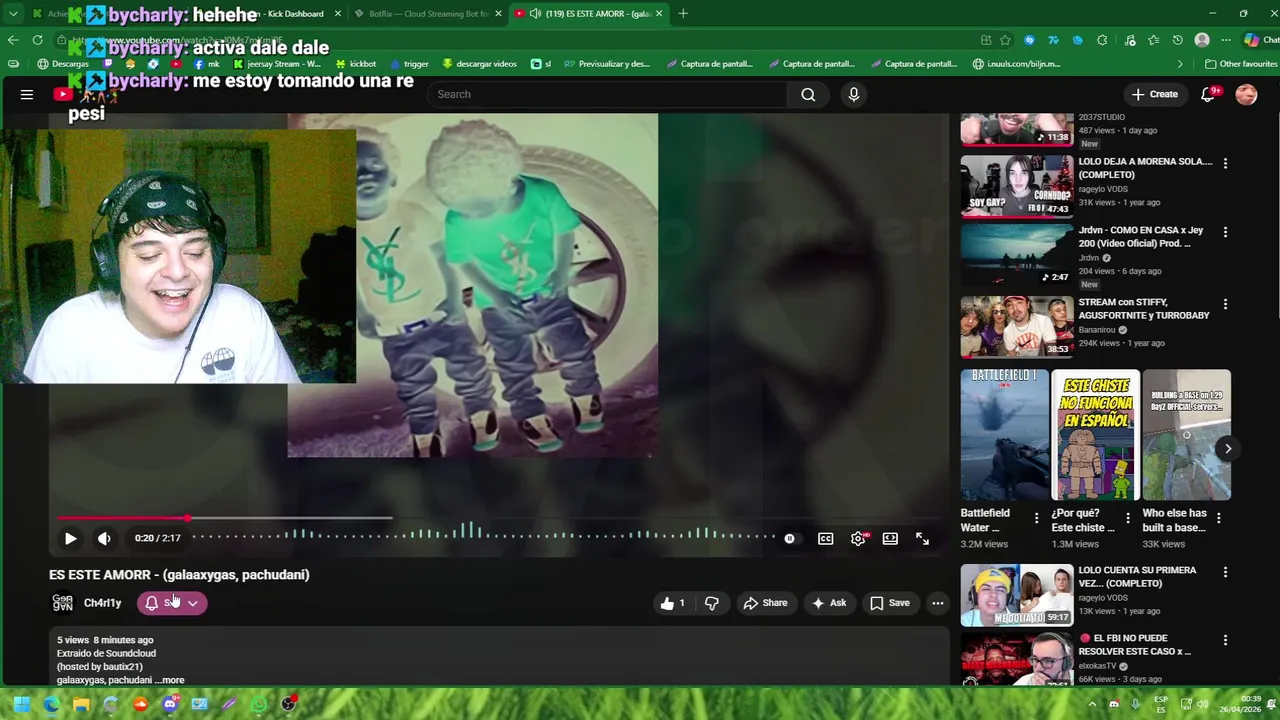Screen dimensions: 1280x720
Task: Open the Ch4rl1y channel name link
Action: click(102, 603)
